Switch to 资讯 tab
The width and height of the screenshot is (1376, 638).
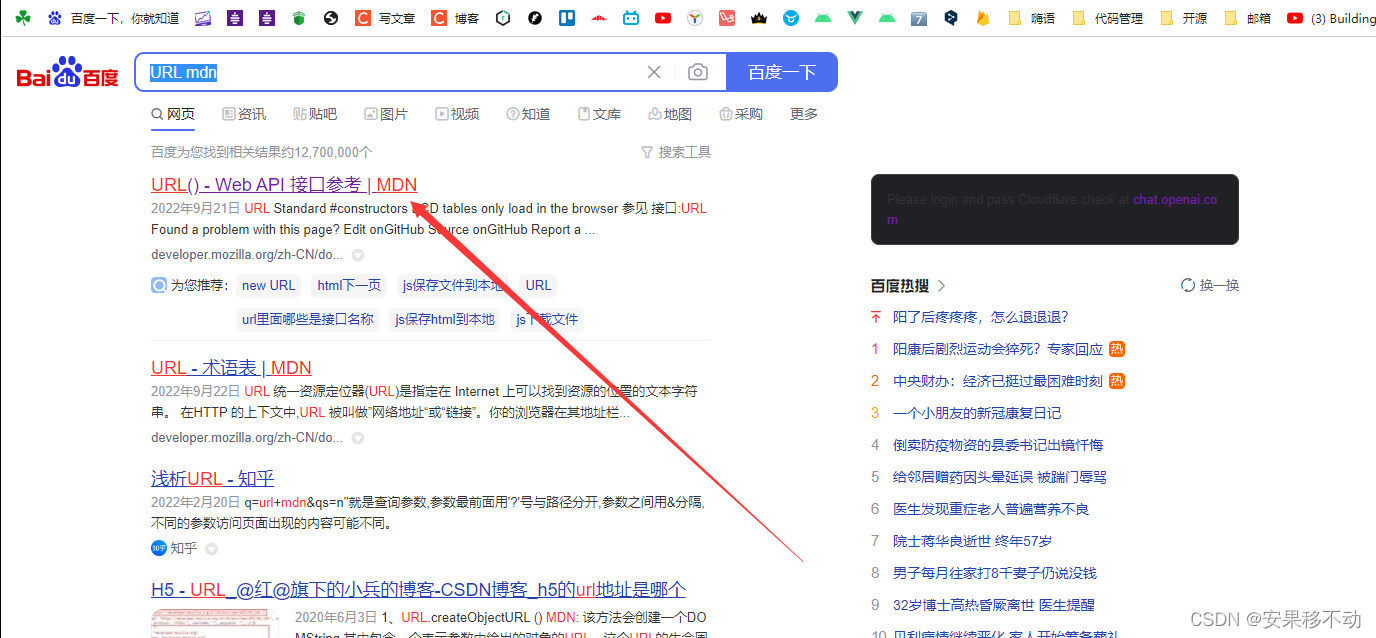pyautogui.click(x=244, y=114)
